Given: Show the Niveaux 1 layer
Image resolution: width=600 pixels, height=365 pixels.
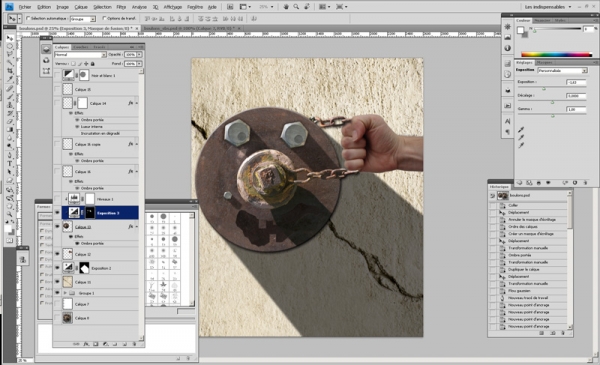Looking at the screenshot, I should click(57, 199).
